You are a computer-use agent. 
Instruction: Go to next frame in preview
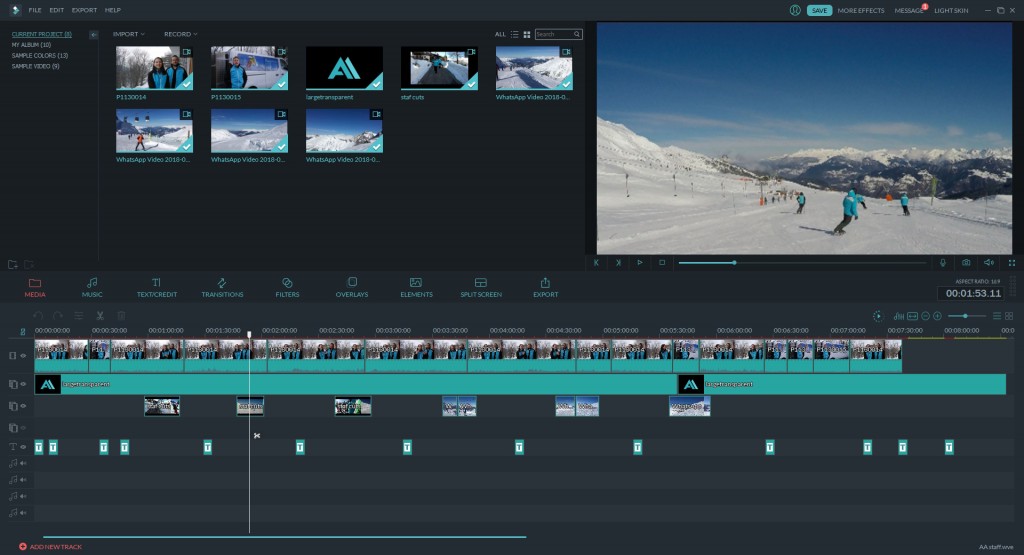tap(618, 262)
